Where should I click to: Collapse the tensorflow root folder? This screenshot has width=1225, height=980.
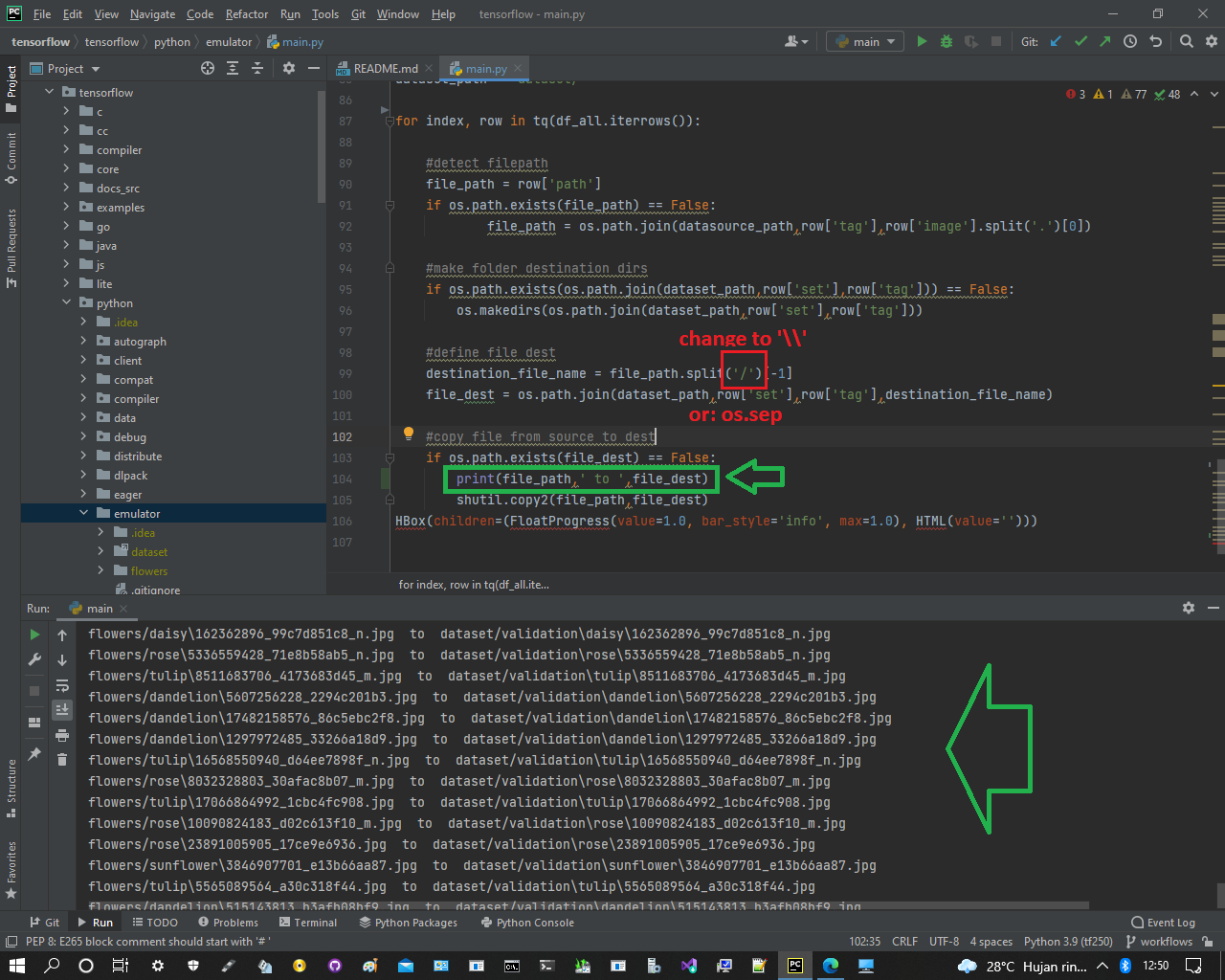pos(50,92)
